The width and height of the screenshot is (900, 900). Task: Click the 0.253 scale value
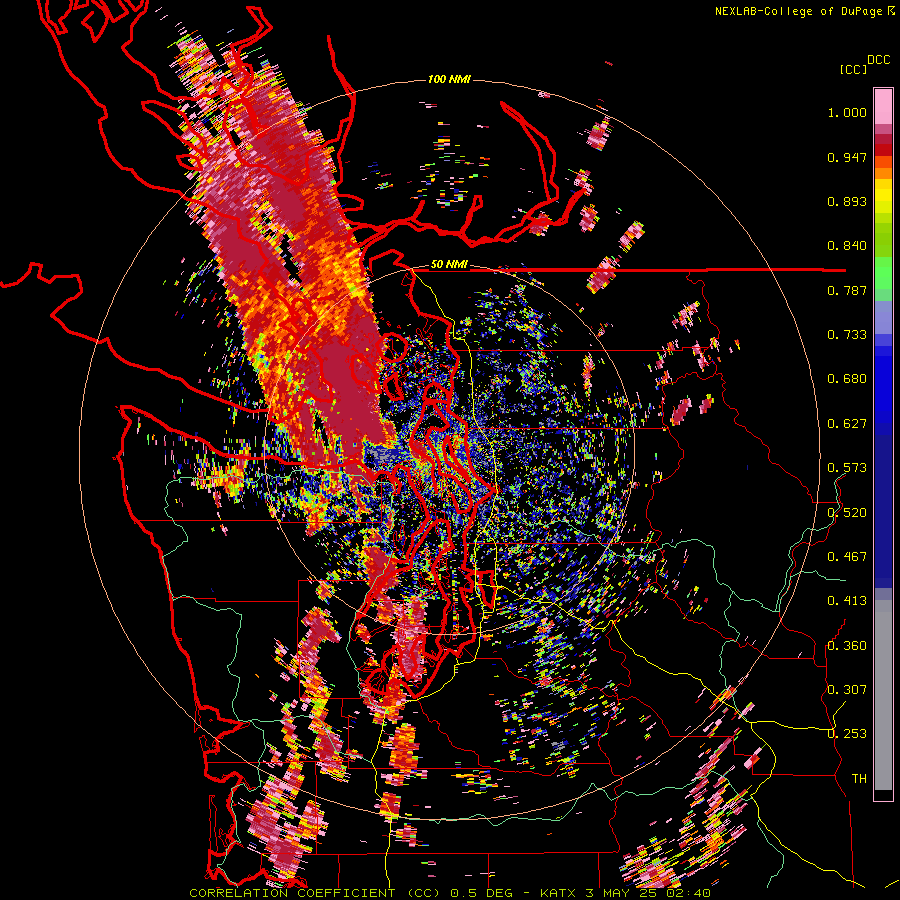(847, 734)
